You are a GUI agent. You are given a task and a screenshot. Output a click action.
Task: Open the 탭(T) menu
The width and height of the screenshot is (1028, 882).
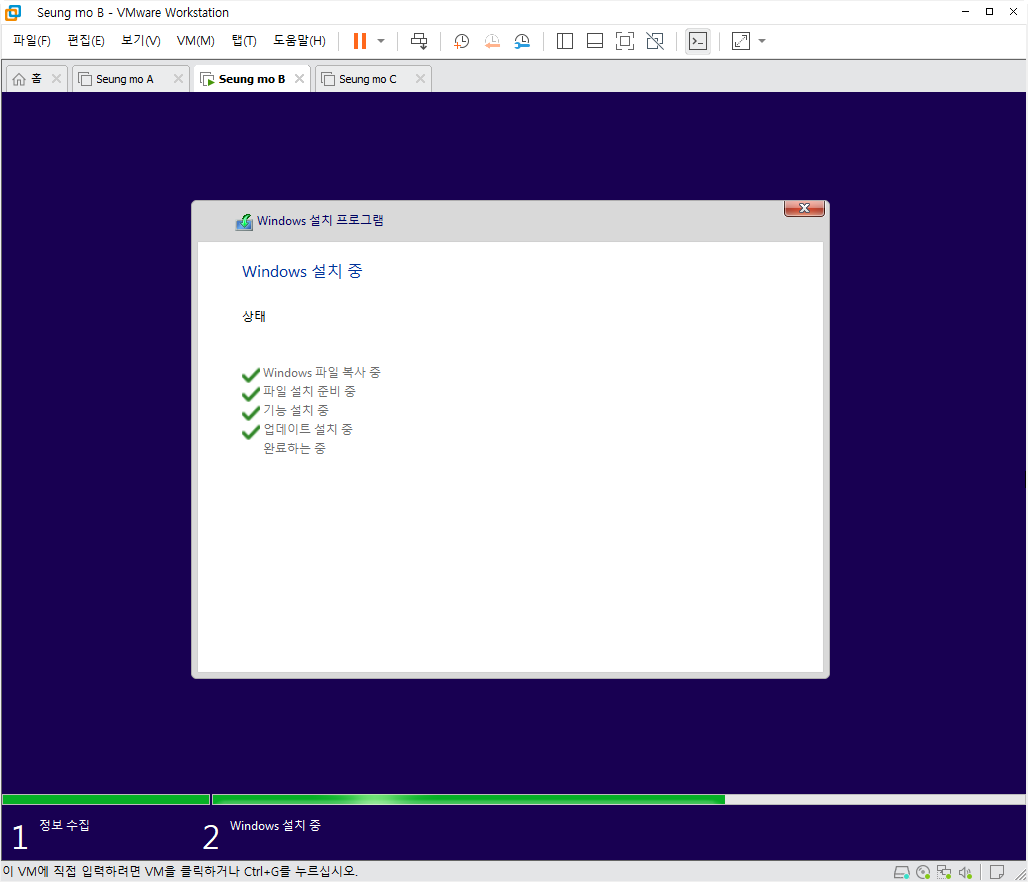(x=244, y=41)
